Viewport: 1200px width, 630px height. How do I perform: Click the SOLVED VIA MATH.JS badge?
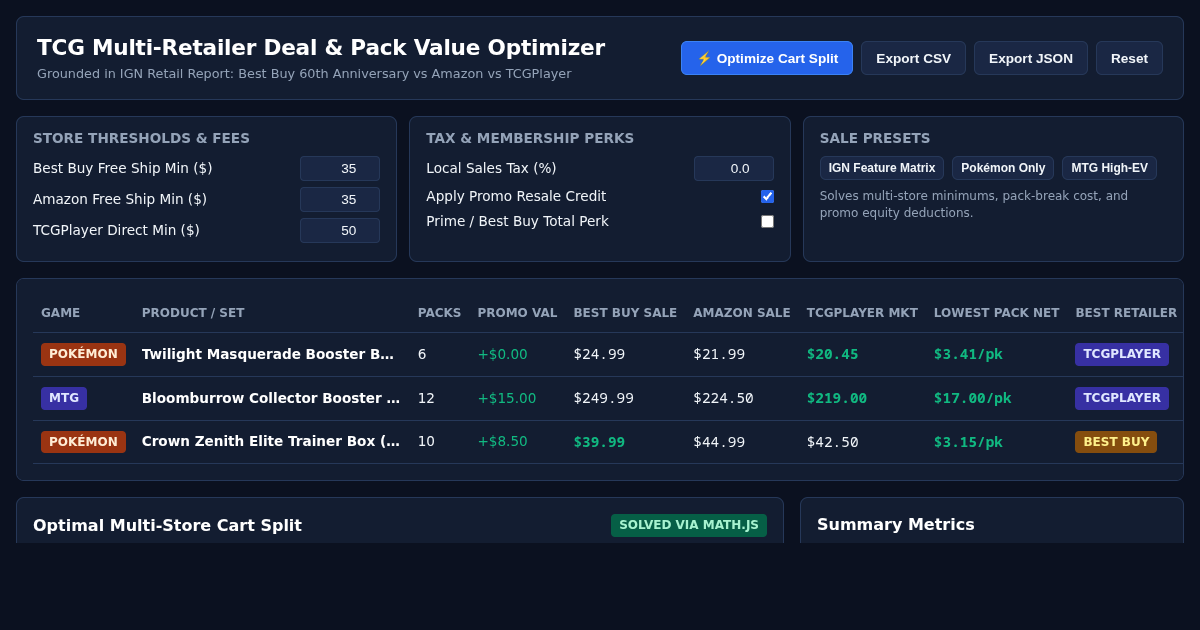689,525
